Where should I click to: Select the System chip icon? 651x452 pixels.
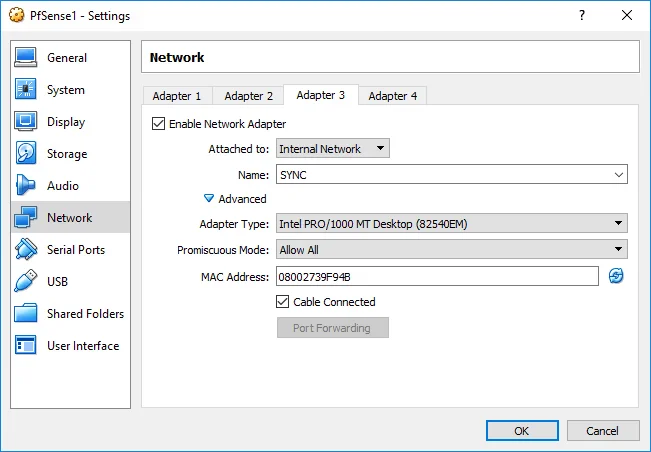(x=26, y=90)
